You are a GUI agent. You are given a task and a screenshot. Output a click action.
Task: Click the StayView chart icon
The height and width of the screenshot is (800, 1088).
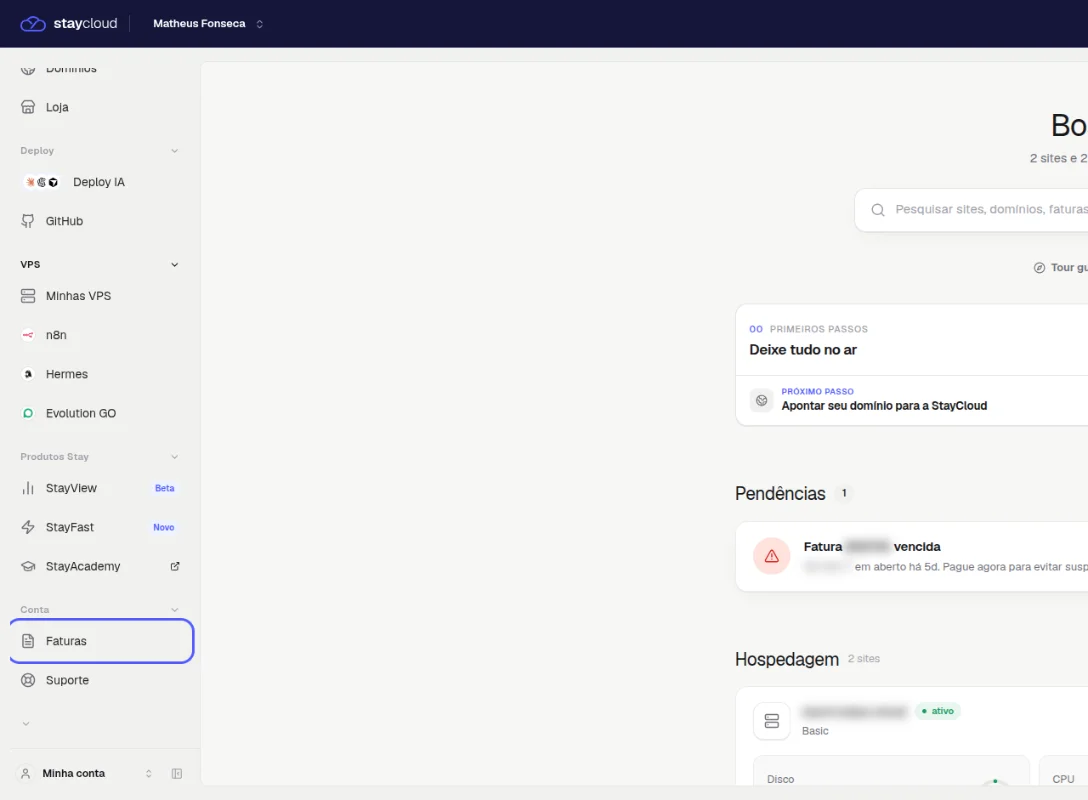click(x=28, y=488)
